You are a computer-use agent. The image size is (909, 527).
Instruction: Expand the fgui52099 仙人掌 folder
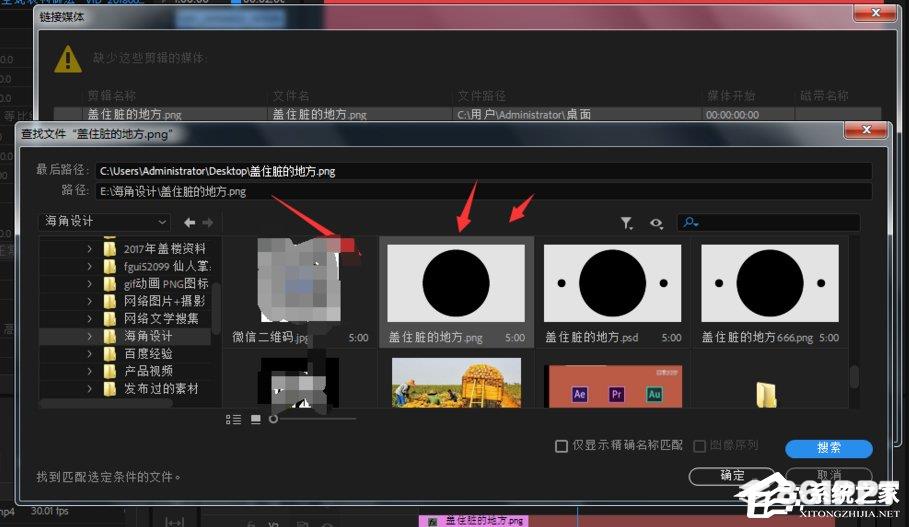click(x=89, y=266)
